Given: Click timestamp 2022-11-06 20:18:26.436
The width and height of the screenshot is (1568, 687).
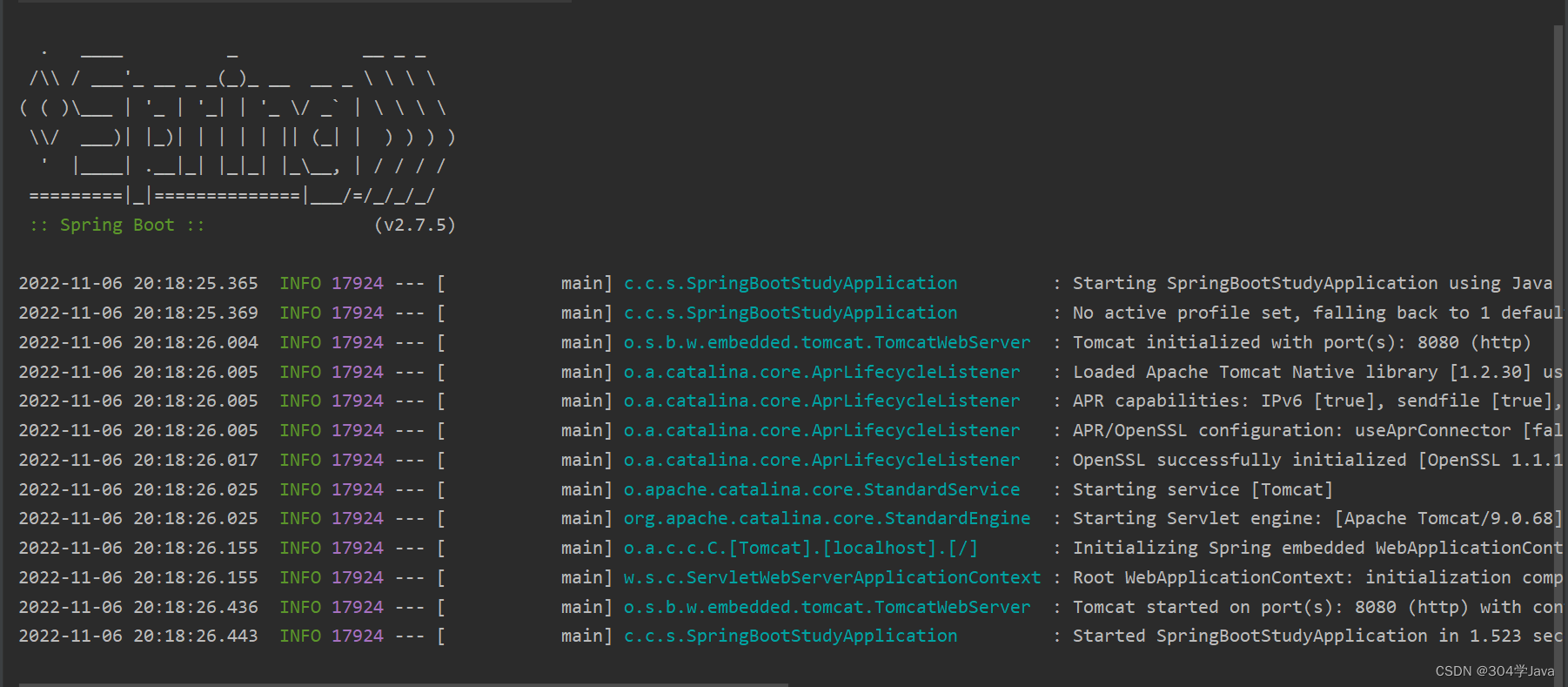Looking at the screenshot, I should 138,607.
